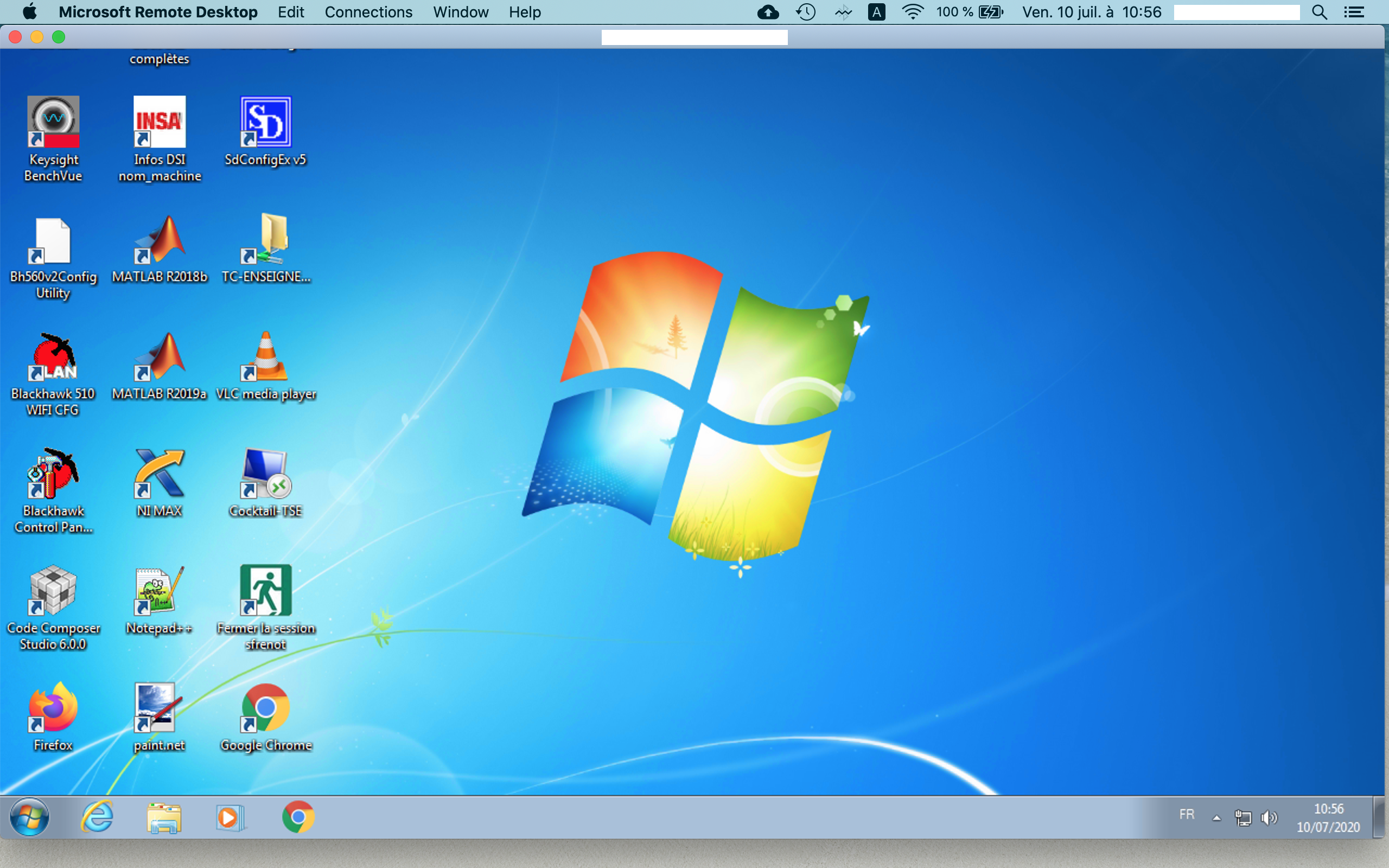
Task: Open the Connections menu
Action: pos(368,12)
